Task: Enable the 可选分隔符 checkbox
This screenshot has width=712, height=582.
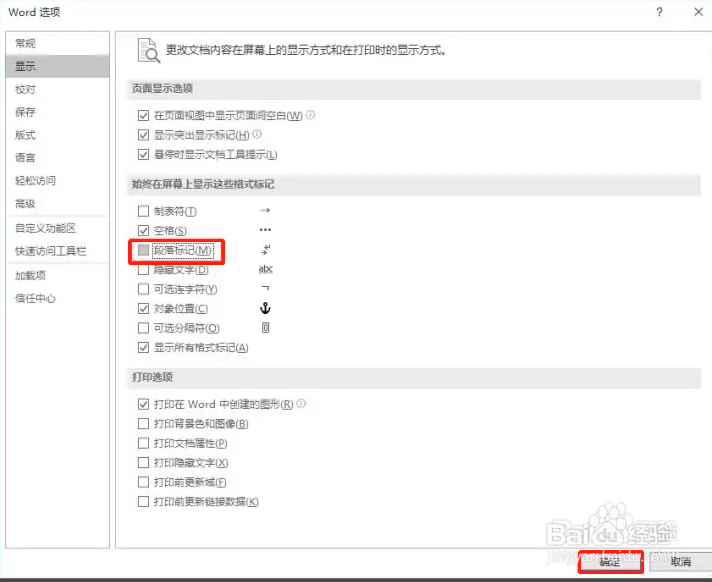Action: point(143,328)
